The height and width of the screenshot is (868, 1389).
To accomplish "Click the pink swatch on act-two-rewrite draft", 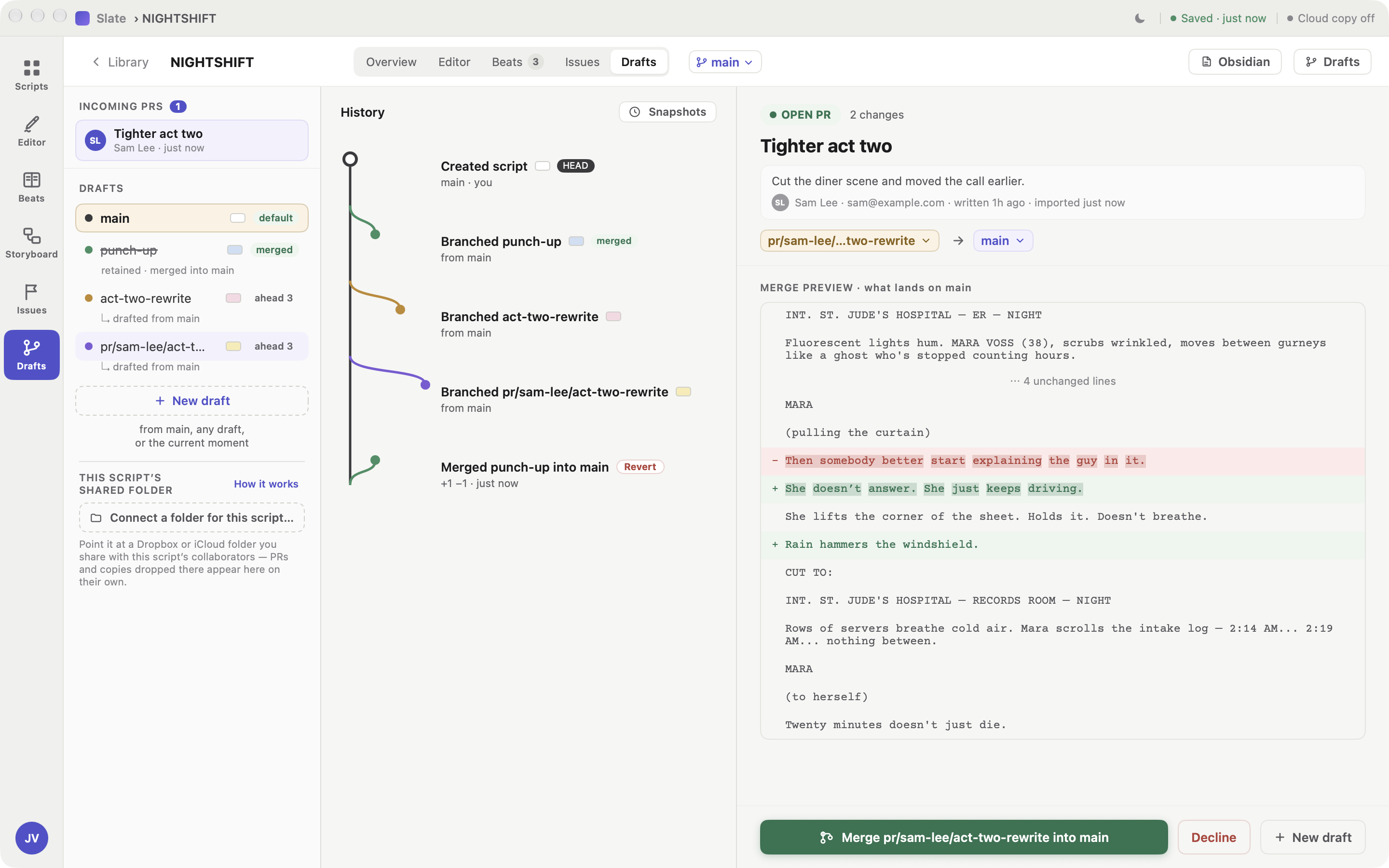I will tap(233, 298).
